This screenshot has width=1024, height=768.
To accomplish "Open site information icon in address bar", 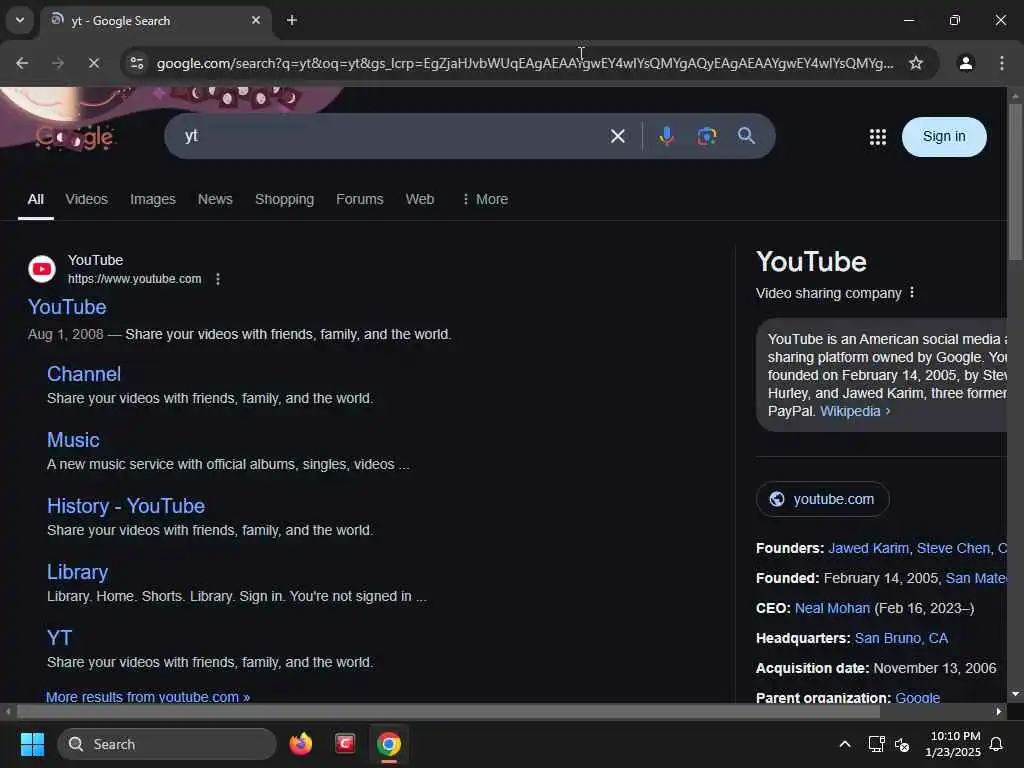I will click(137, 63).
